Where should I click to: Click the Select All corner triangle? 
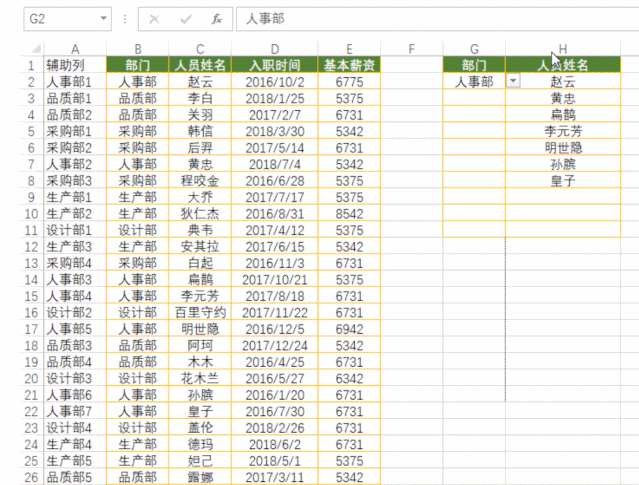tap(36, 49)
